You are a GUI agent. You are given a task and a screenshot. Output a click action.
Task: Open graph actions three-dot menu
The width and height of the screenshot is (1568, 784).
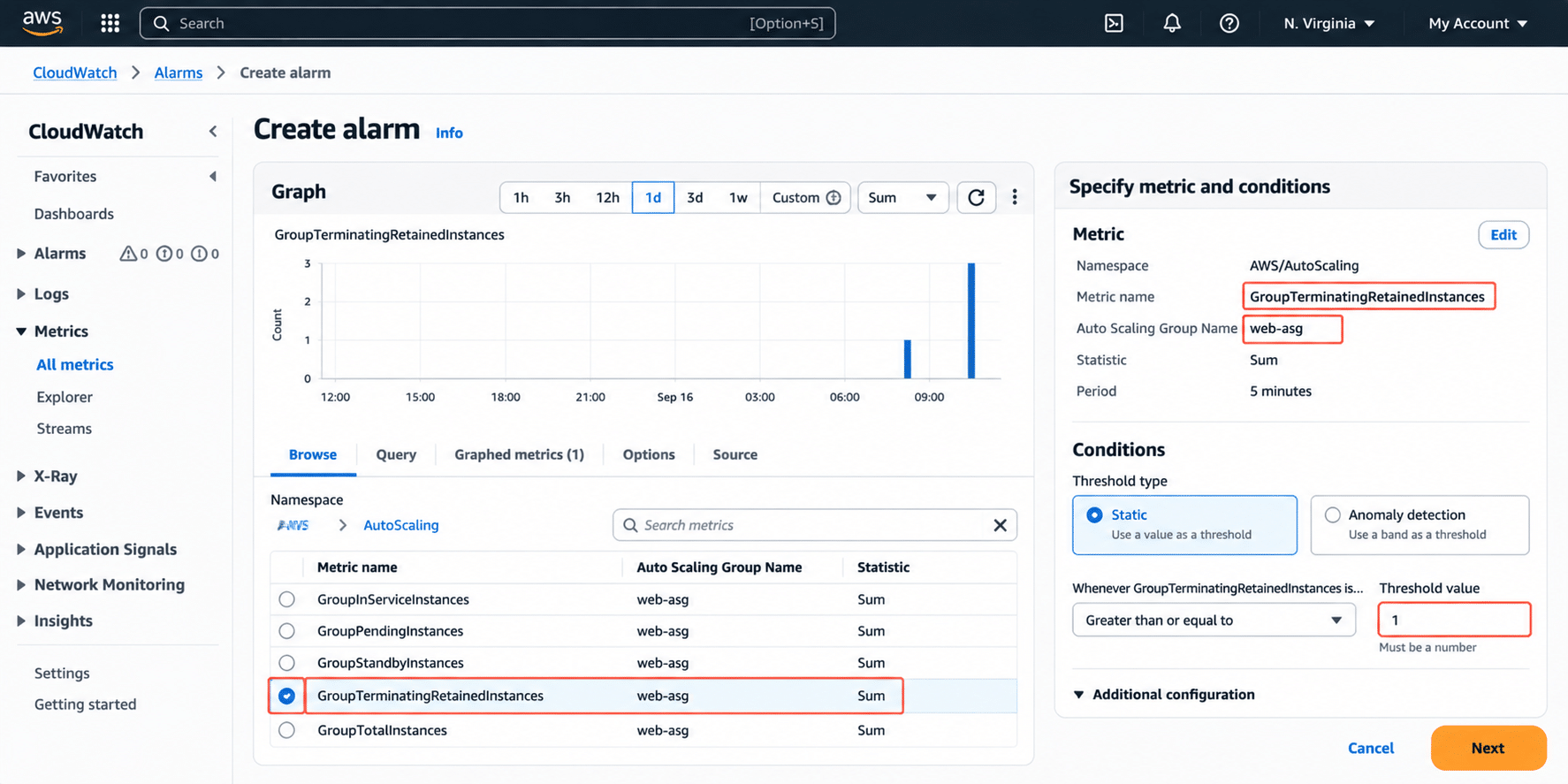1015,197
